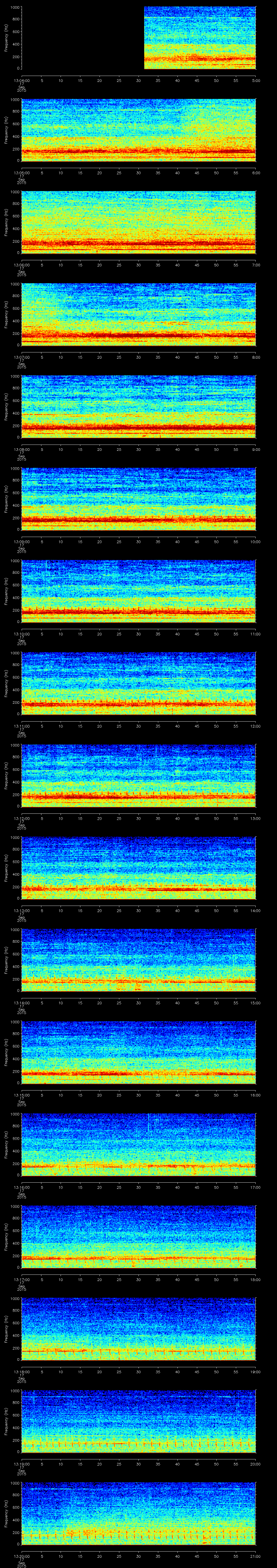
Task: Click the 18:00 end time label
Action: [x=256, y=1279]
